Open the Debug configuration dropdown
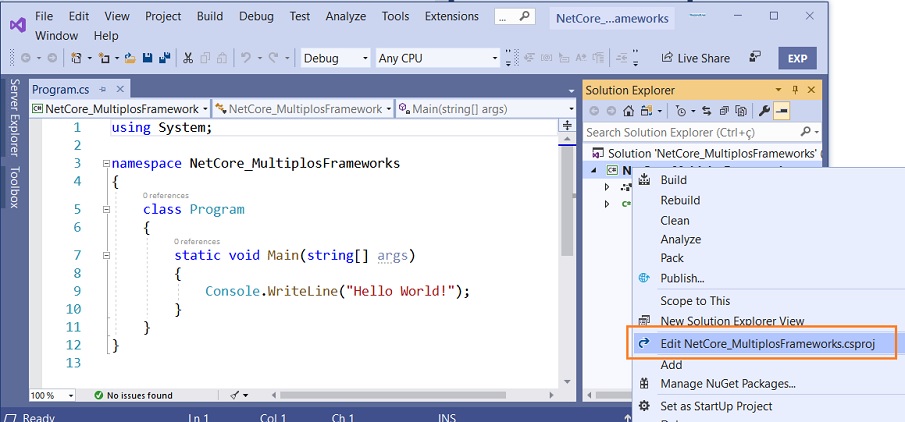Image resolution: width=905 pixels, height=422 pixels. 335,58
